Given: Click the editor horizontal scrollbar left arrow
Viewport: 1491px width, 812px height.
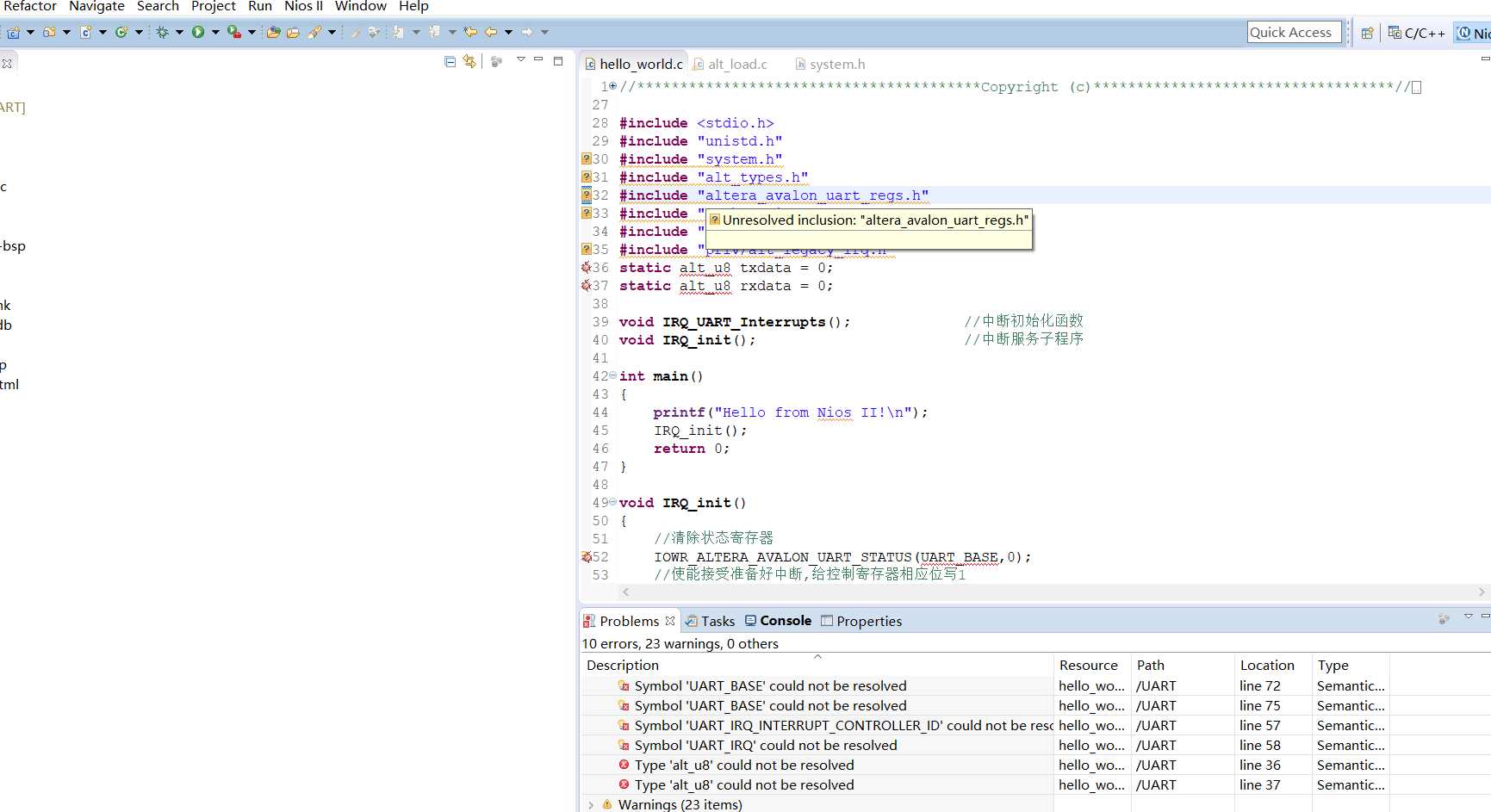Looking at the screenshot, I should pos(626,592).
